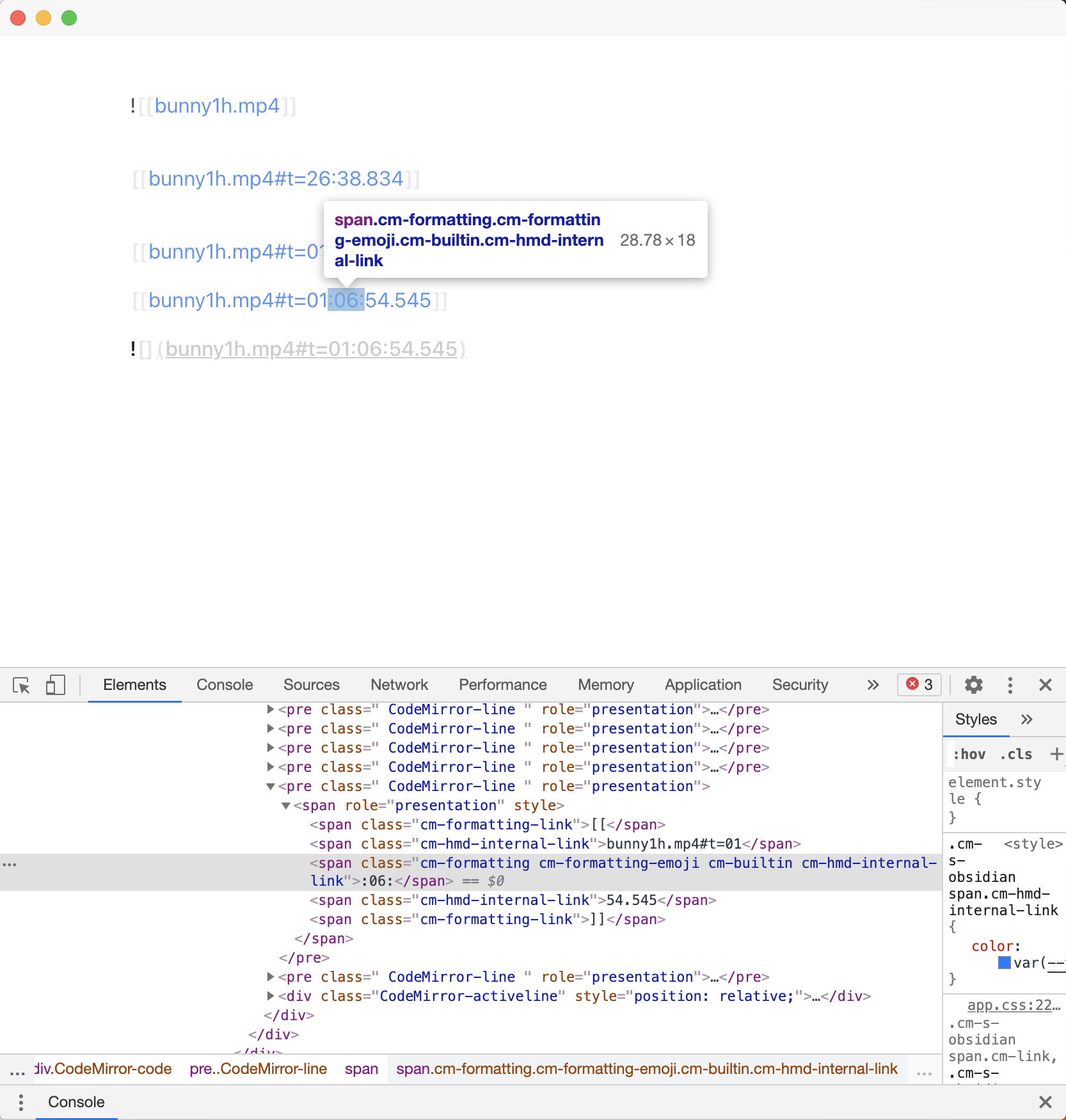Collapse the pre CodeMirror-line presentation node
This screenshot has height=1120, width=1066.
[x=271, y=787]
